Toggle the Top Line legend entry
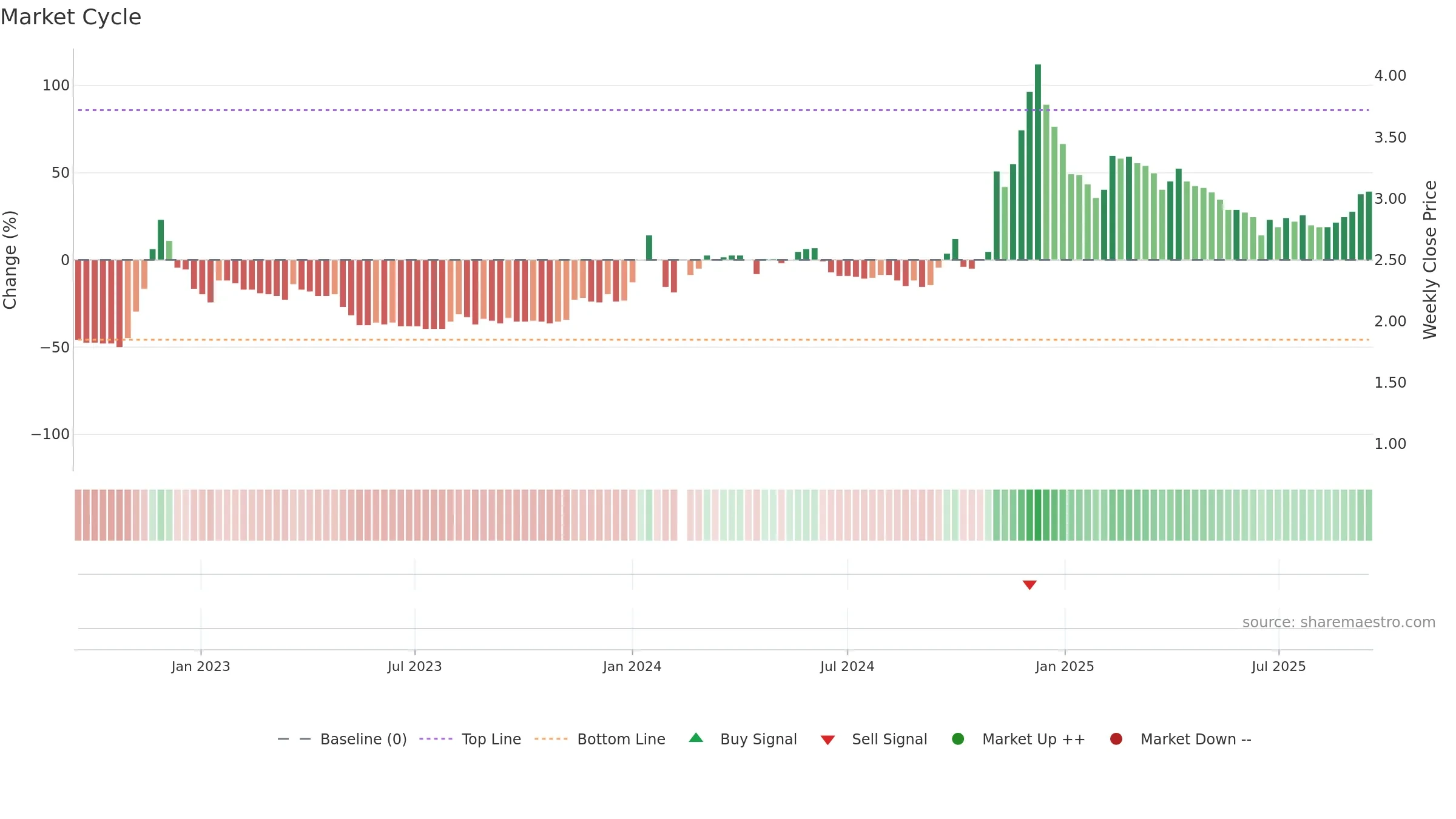The image size is (1456, 819). [x=470, y=739]
